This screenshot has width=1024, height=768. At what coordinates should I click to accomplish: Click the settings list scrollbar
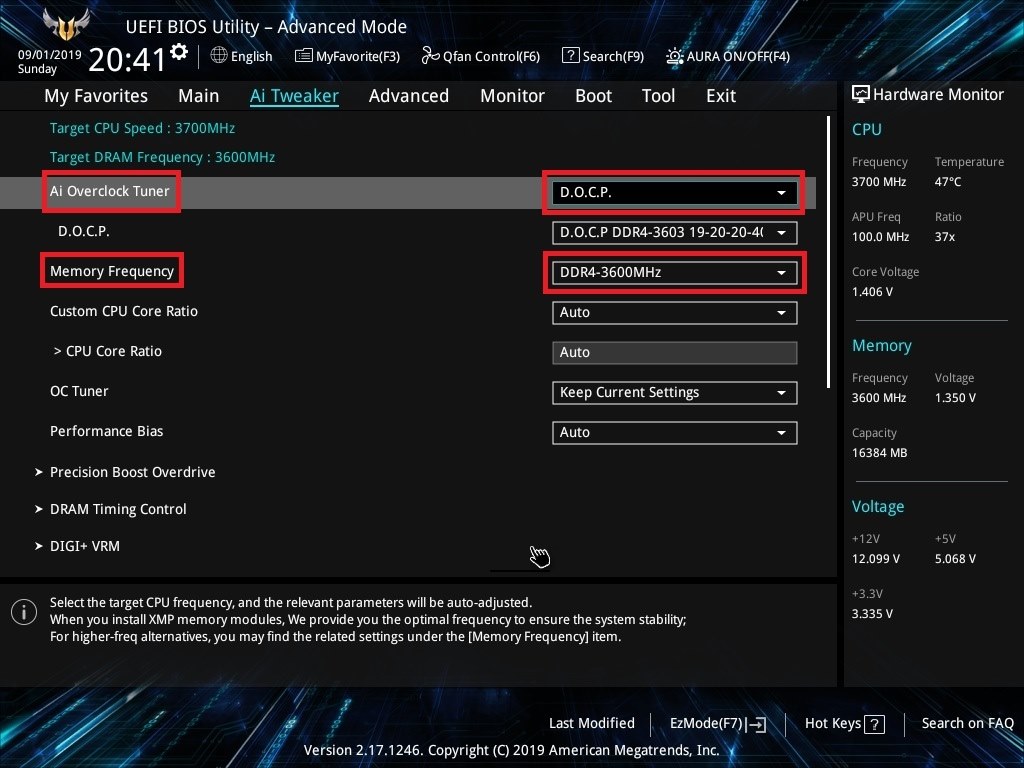(828, 252)
